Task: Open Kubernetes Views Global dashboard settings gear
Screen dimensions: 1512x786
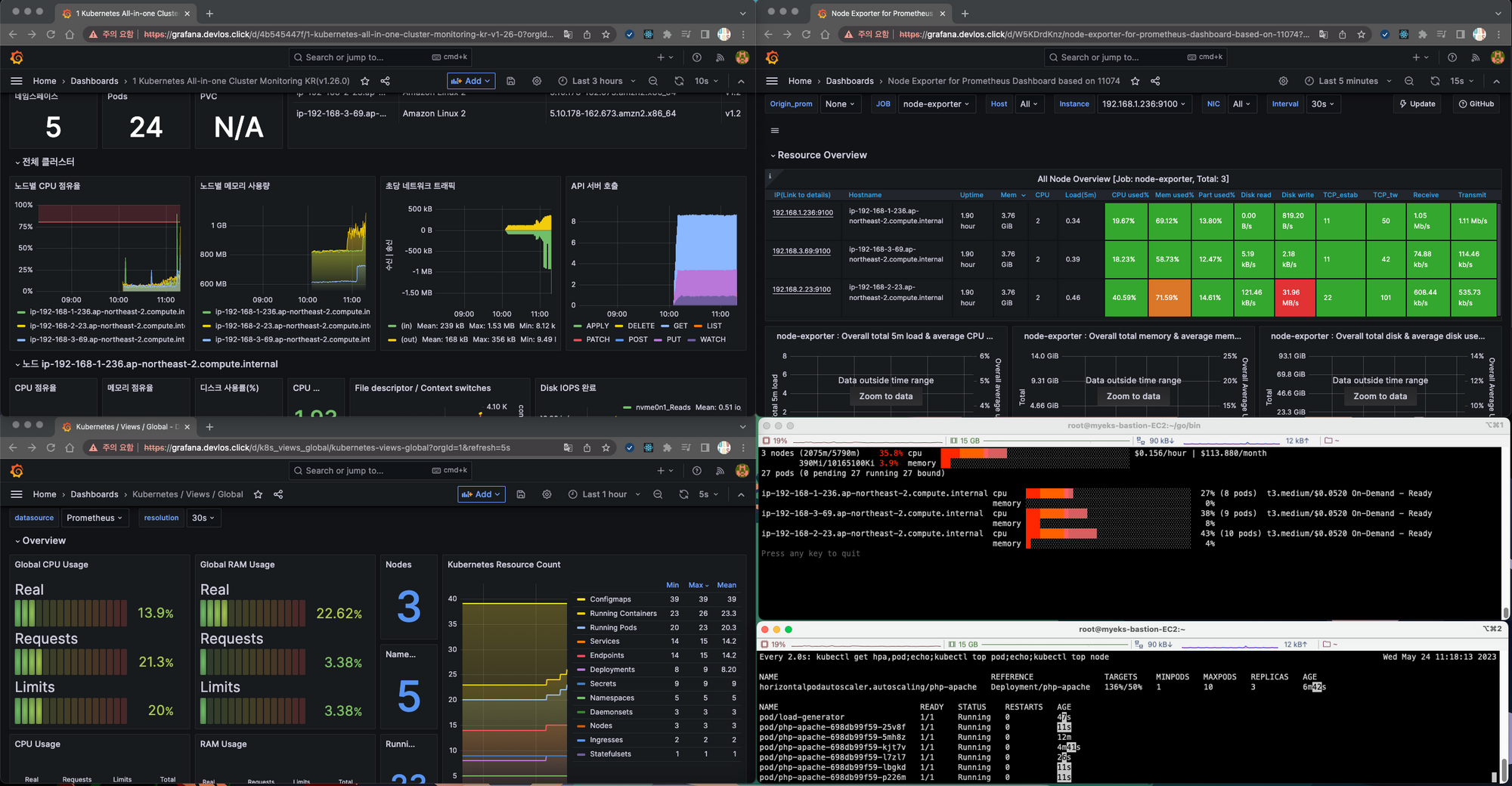Action: point(547,494)
